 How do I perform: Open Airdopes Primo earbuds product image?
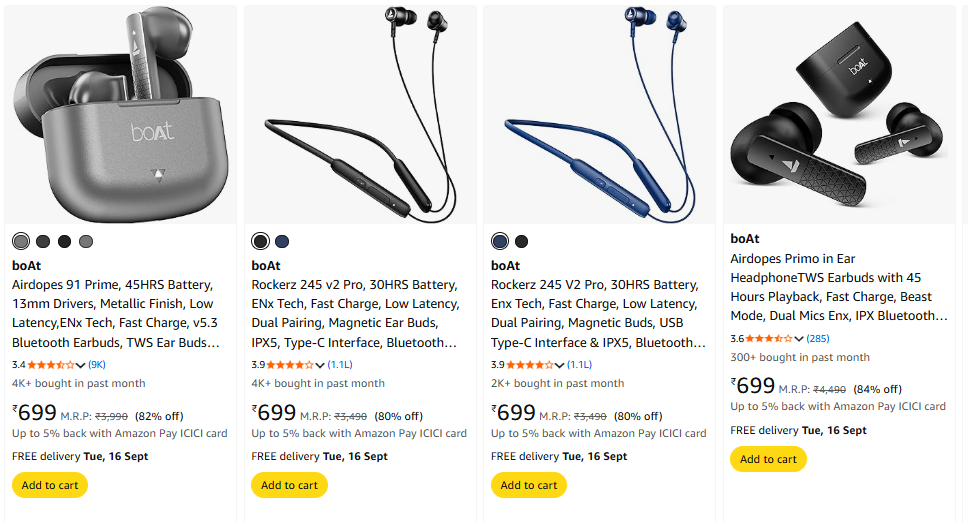(839, 114)
